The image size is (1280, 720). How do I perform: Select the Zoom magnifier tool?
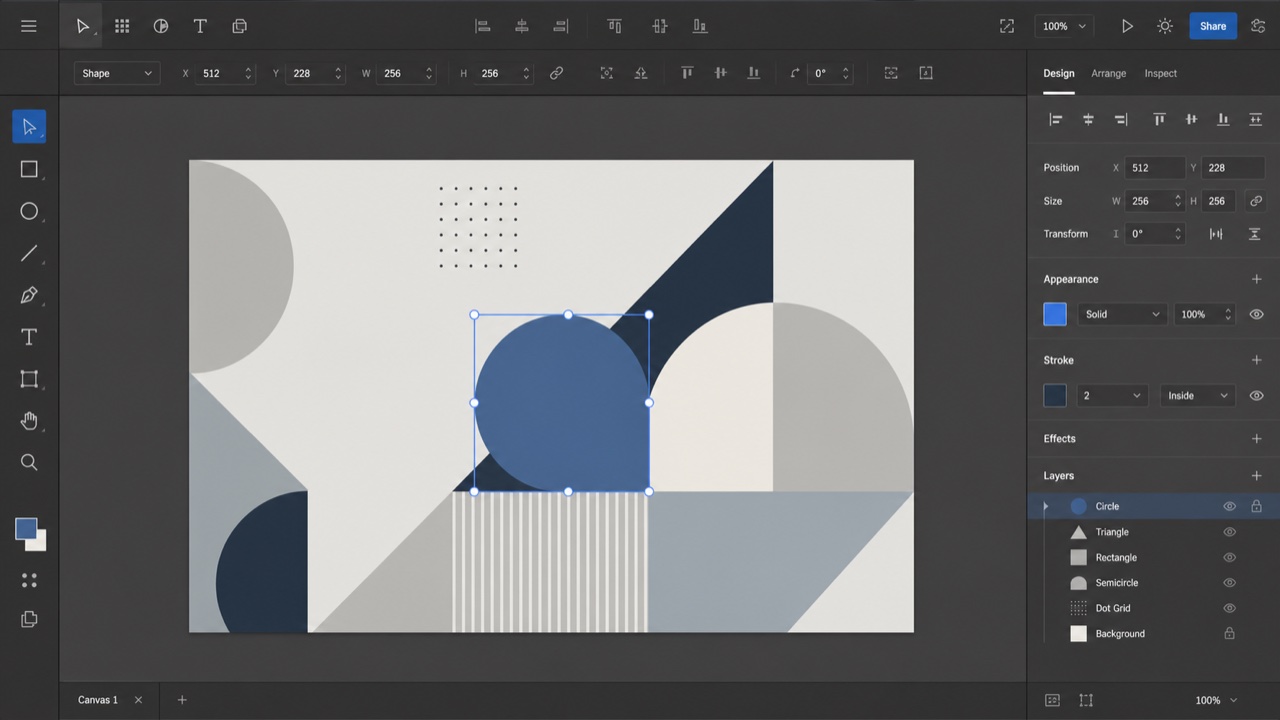(29, 462)
